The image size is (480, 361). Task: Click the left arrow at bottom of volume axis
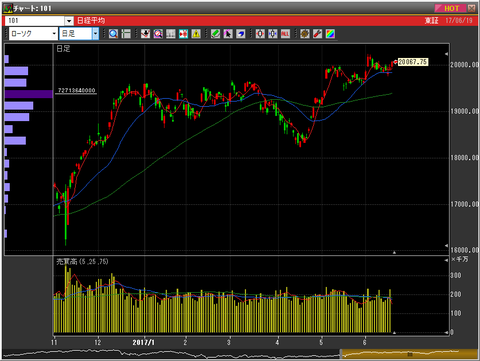coord(446,332)
